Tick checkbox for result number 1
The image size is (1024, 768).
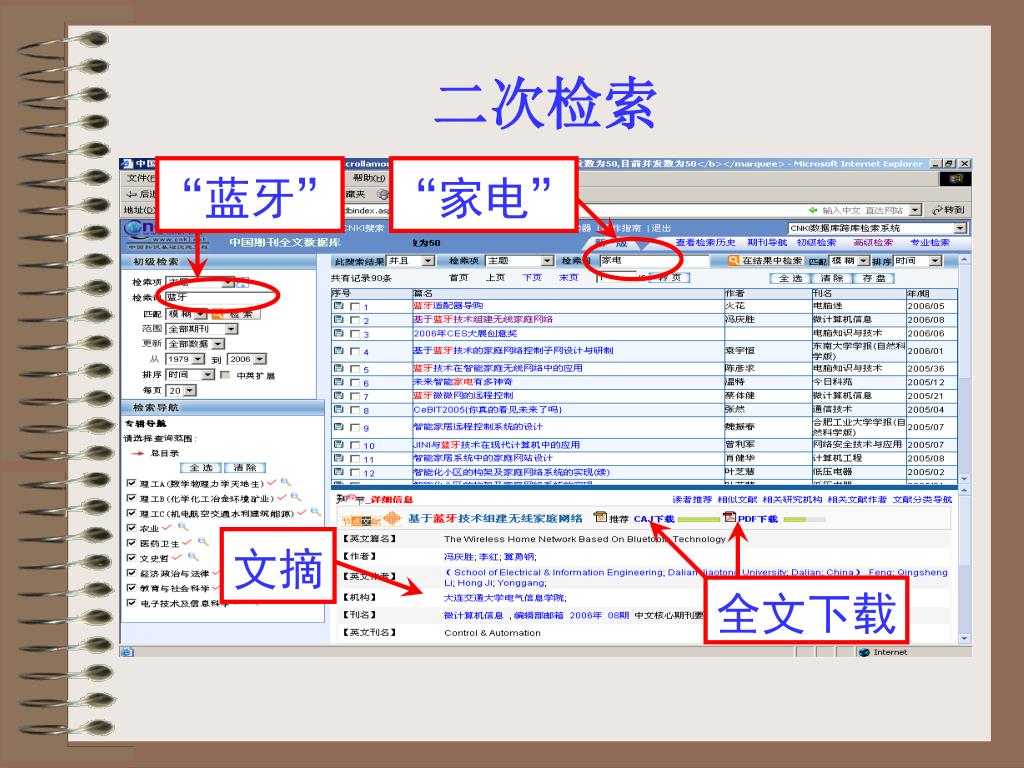[355, 306]
